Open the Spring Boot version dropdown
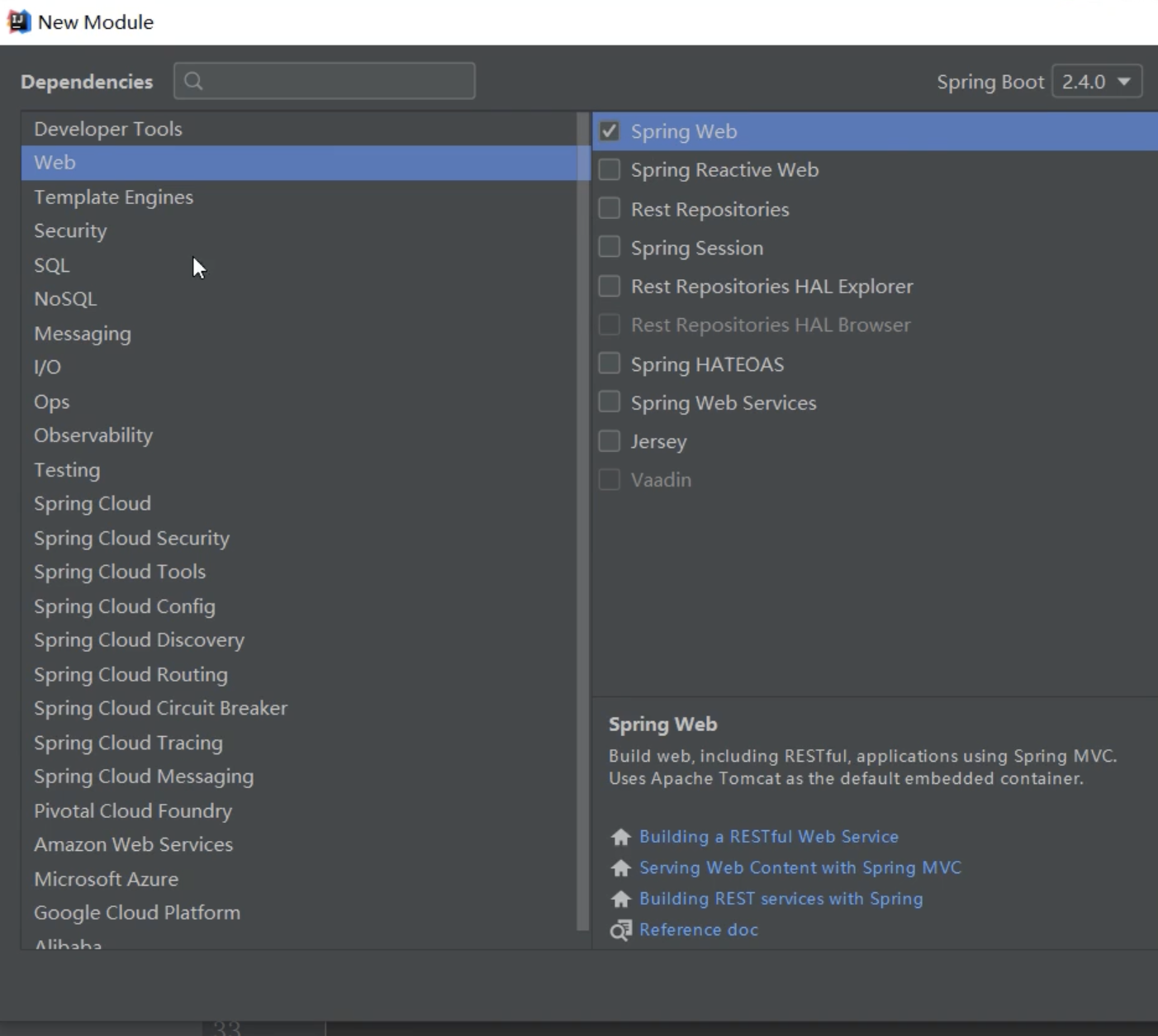 tap(1097, 82)
